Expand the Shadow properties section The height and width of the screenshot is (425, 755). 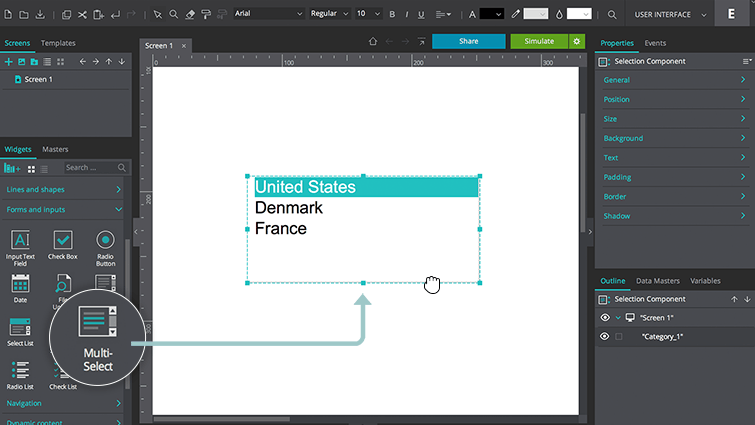[674, 216]
